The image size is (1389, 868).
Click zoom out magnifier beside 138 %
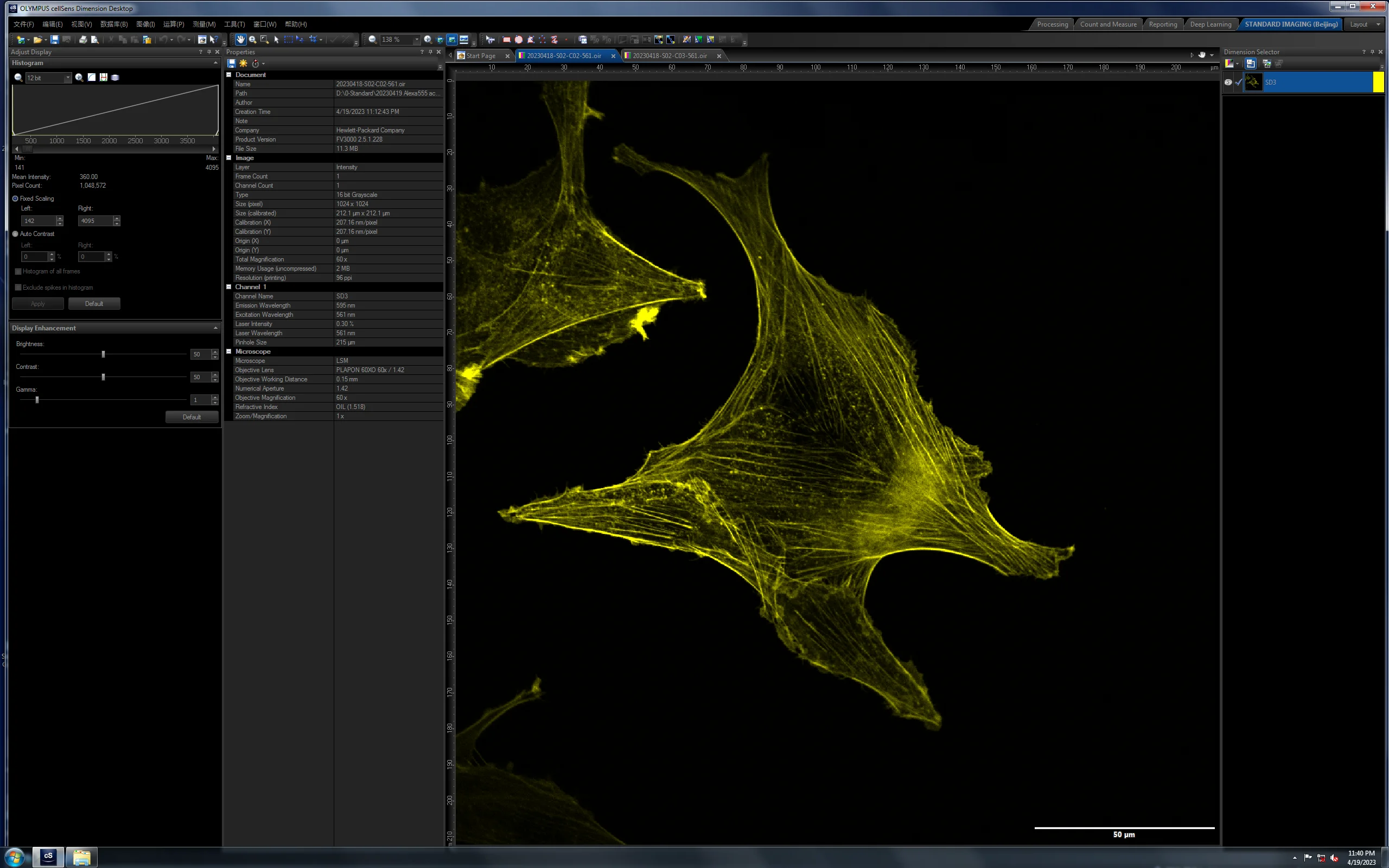click(x=373, y=40)
